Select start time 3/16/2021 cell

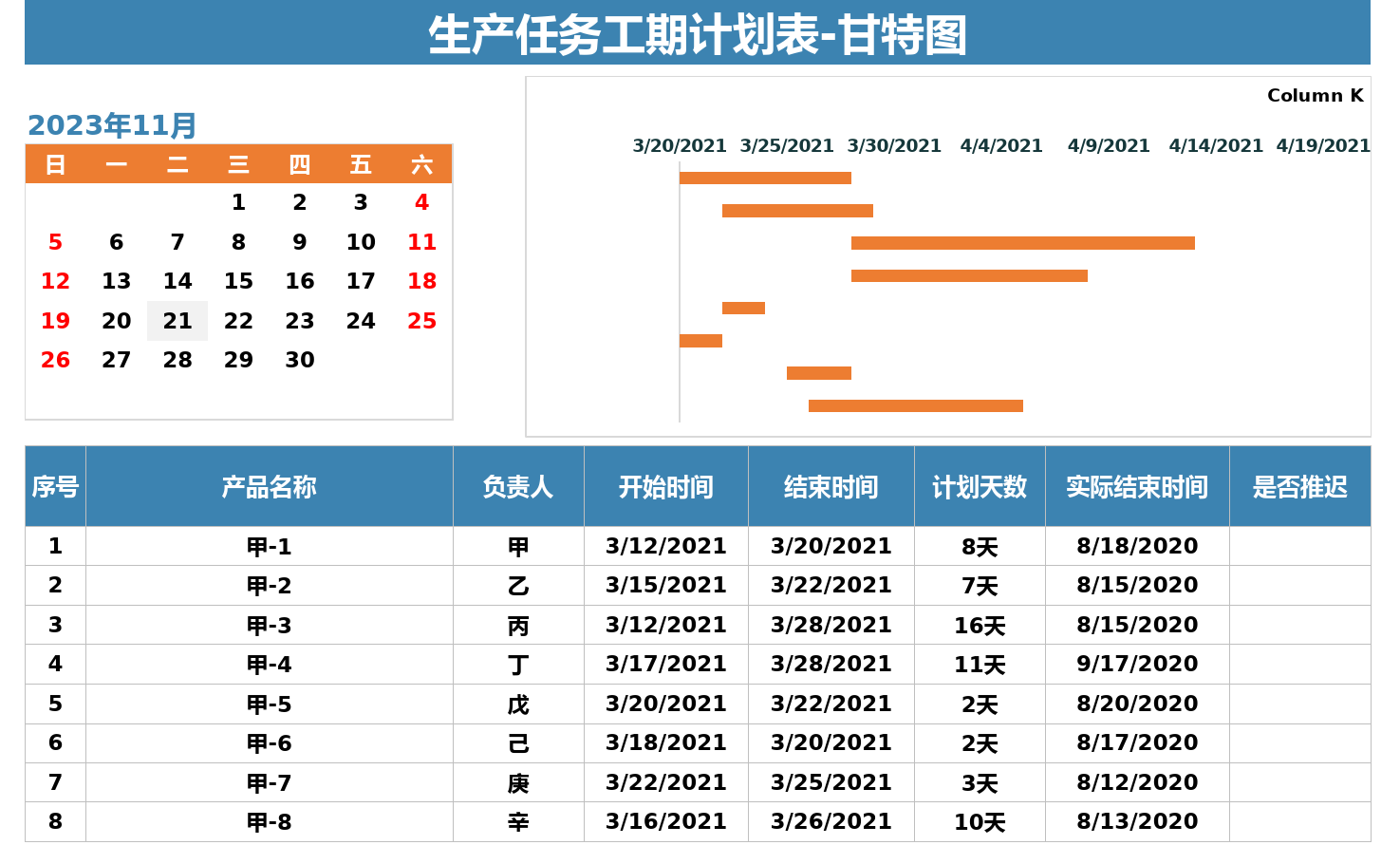point(666,821)
